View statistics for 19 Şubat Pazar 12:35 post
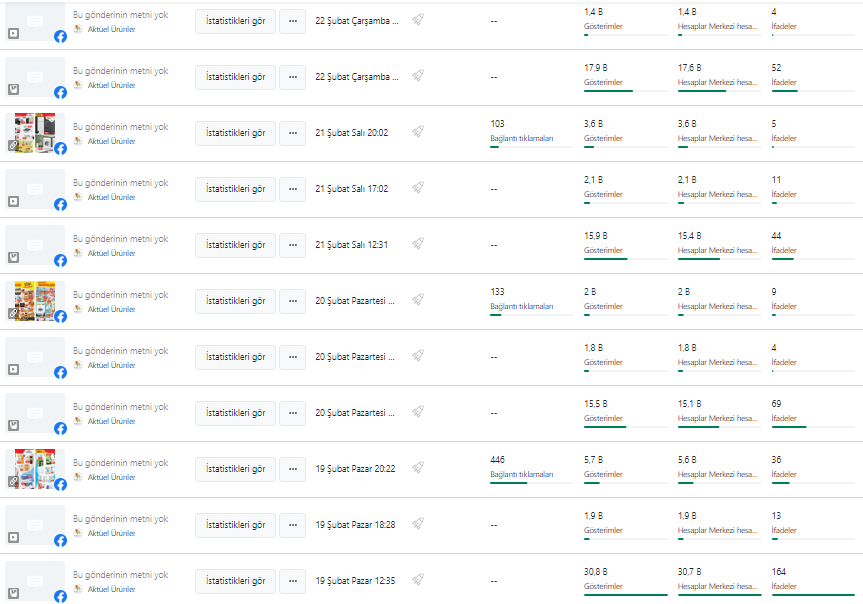Viewport: 863px width, 604px height. (236, 581)
